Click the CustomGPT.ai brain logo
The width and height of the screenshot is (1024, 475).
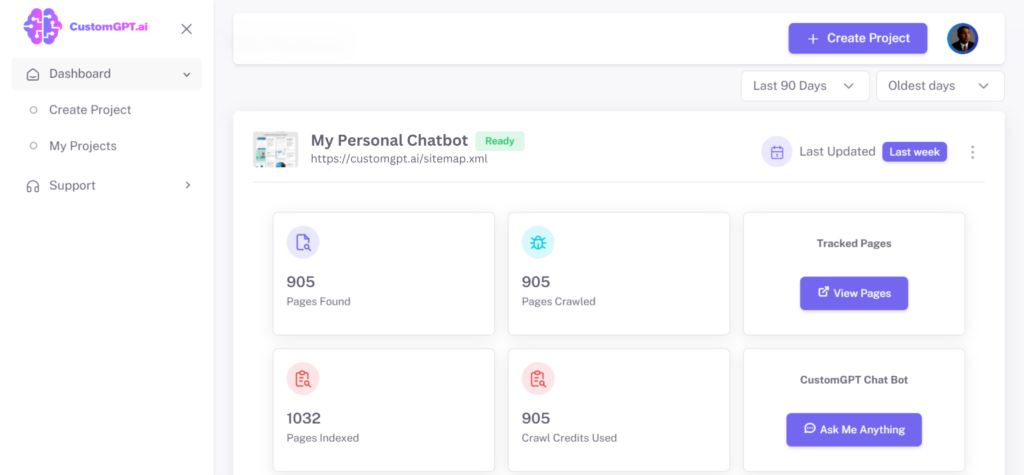click(42, 26)
